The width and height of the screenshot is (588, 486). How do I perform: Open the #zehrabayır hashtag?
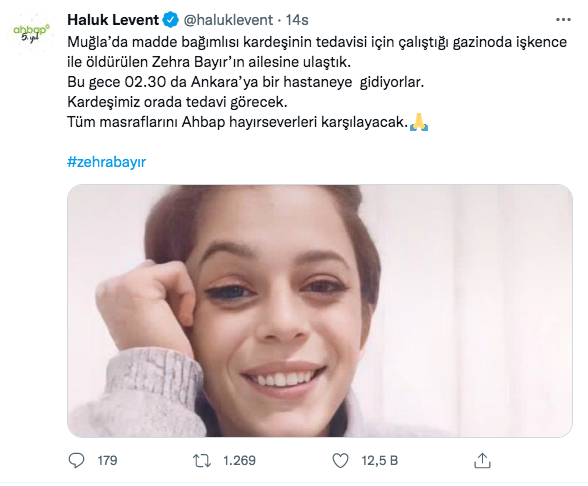(x=106, y=162)
